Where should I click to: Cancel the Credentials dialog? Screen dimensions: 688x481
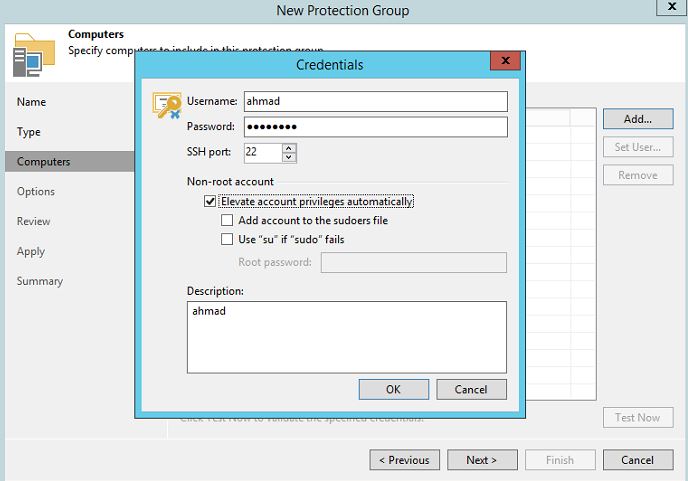click(x=470, y=390)
